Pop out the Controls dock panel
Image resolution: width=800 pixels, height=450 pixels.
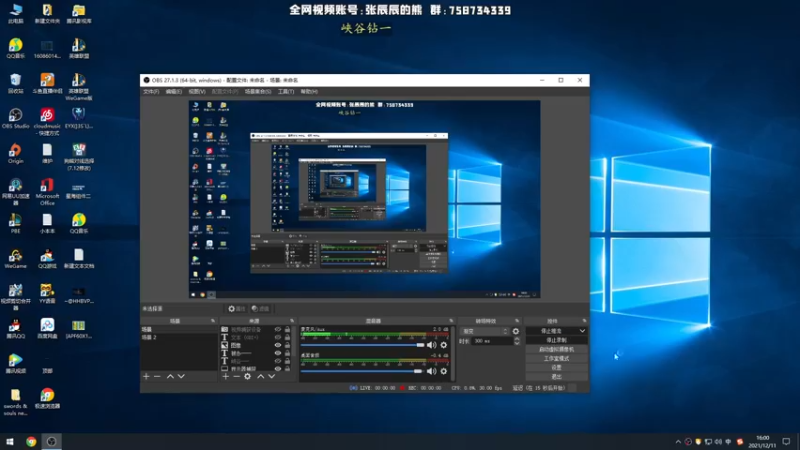point(584,321)
